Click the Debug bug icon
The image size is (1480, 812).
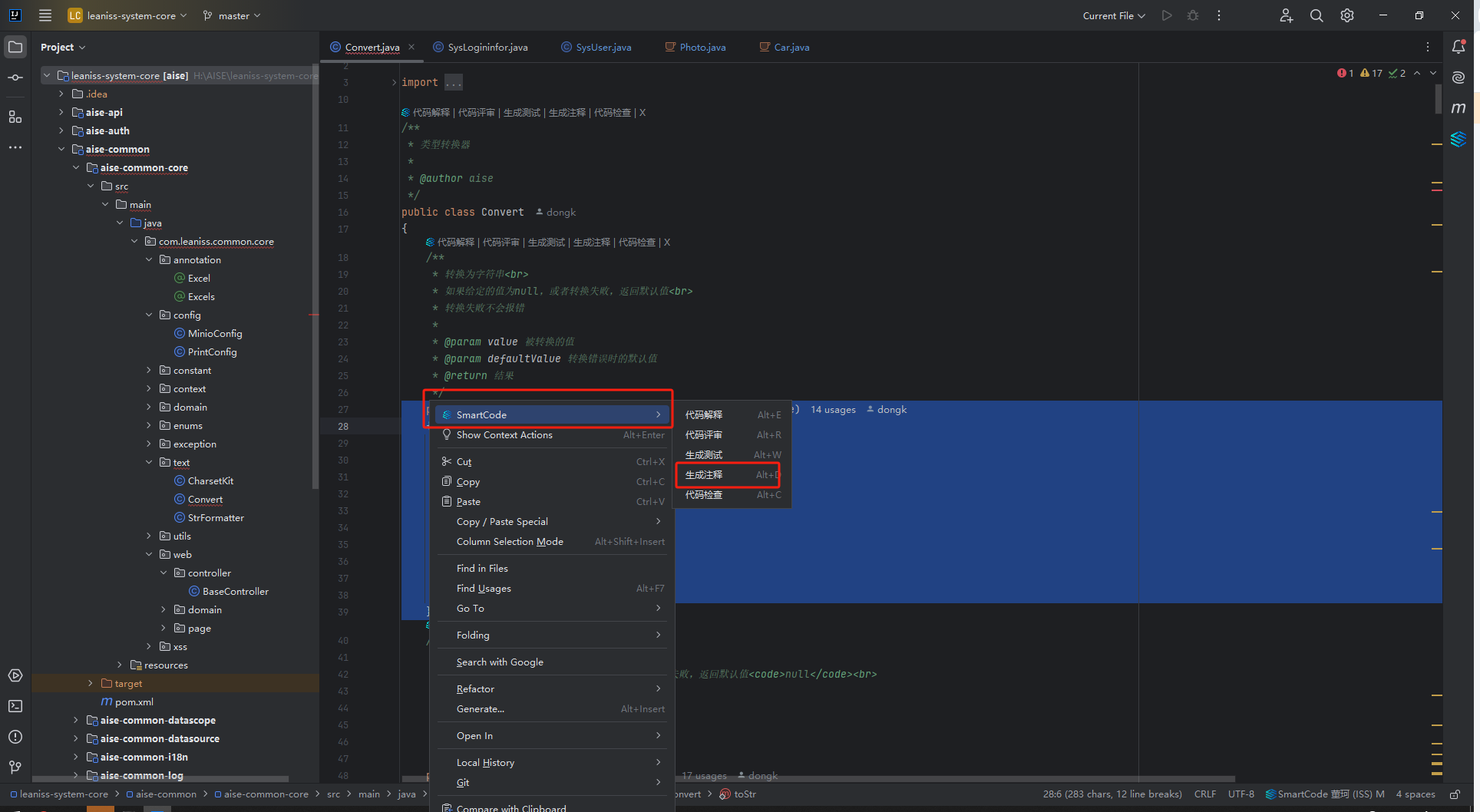(1193, 15)
